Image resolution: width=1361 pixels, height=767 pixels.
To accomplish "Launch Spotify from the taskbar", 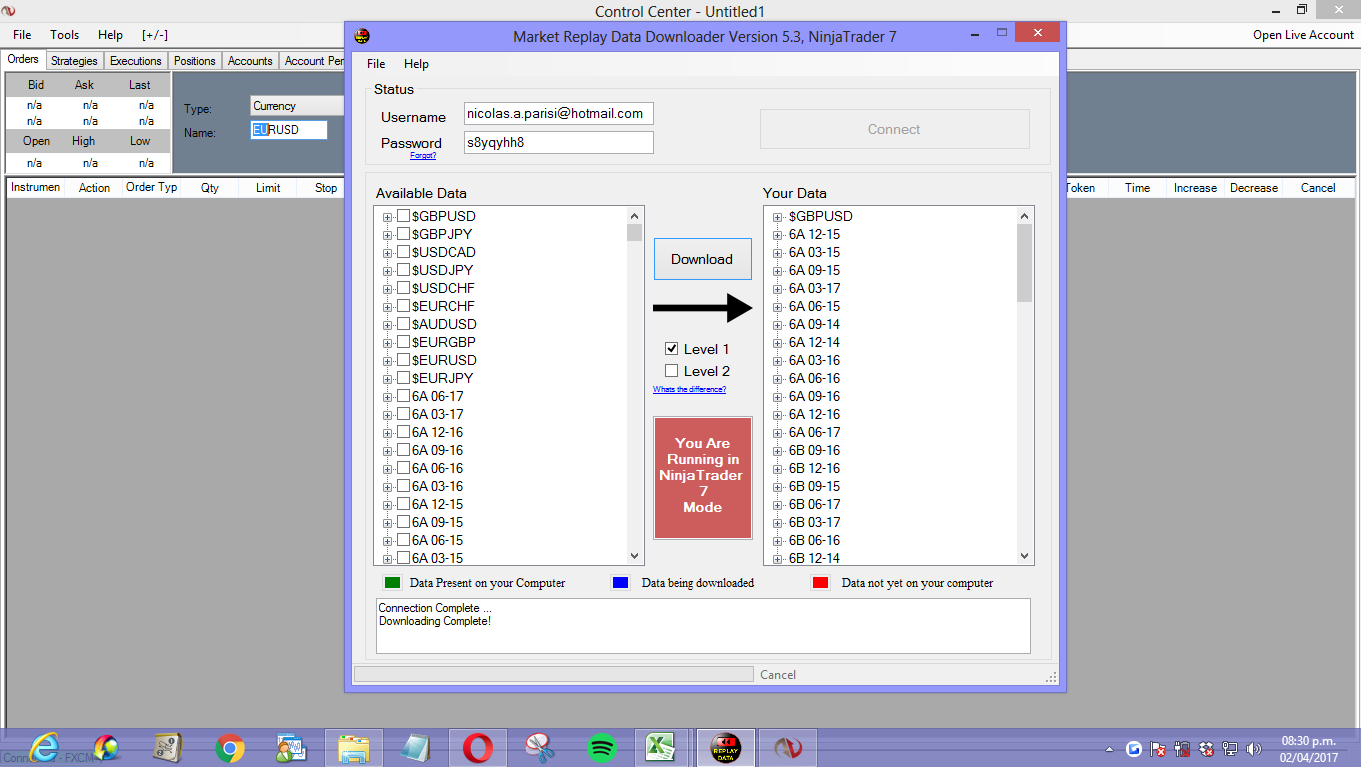I will (x=602, y=747).
